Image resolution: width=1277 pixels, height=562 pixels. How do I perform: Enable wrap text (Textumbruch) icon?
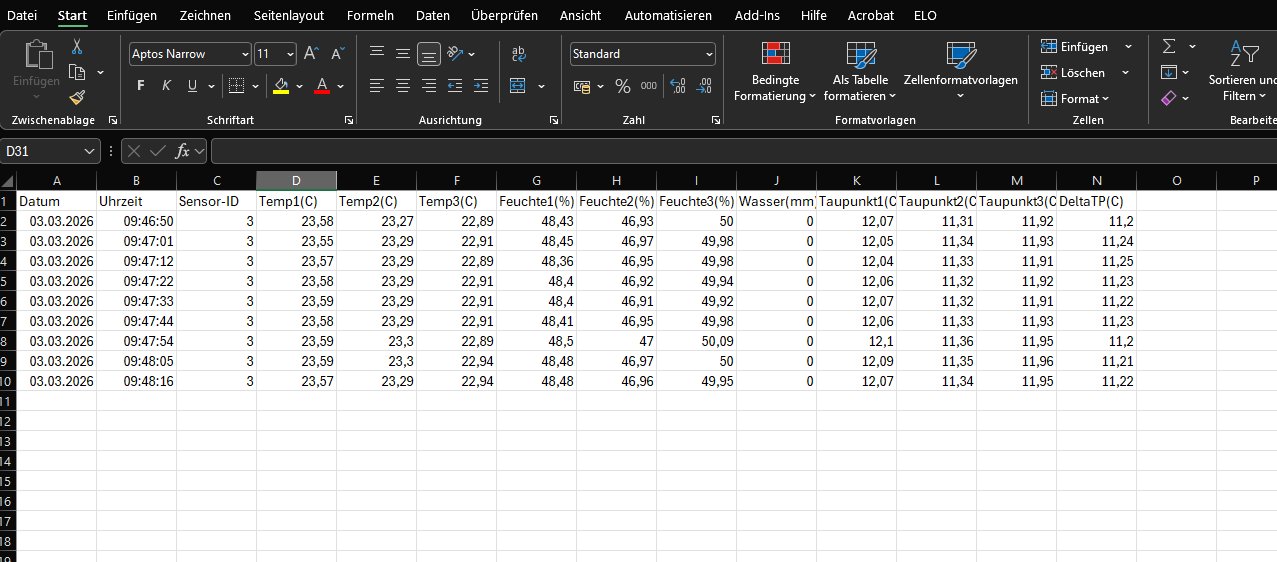pos(518,54)
